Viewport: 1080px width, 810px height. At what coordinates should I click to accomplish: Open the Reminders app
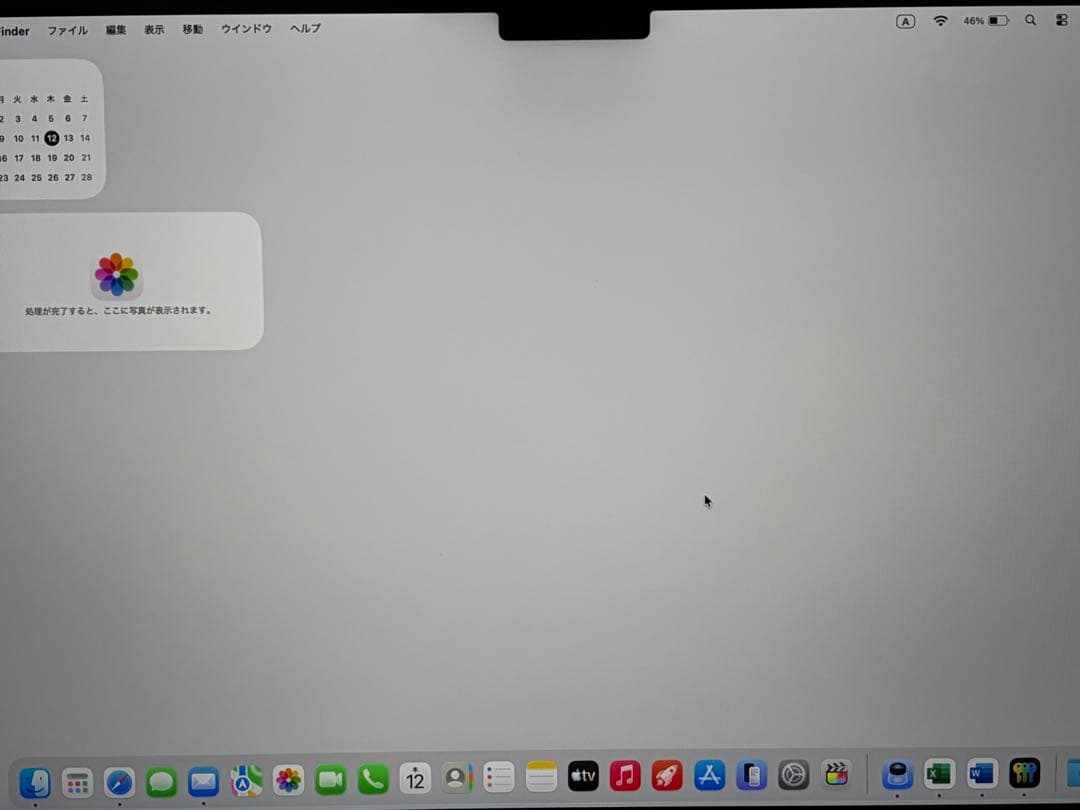[499, 777]
